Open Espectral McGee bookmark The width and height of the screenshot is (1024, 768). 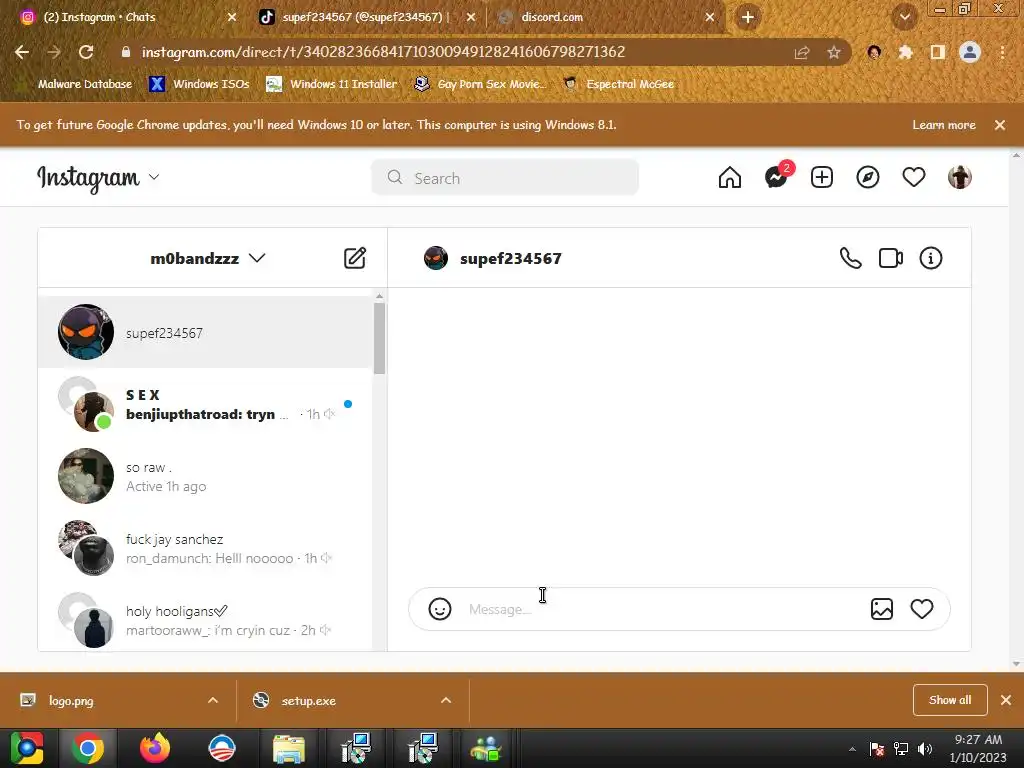(619, 84)
